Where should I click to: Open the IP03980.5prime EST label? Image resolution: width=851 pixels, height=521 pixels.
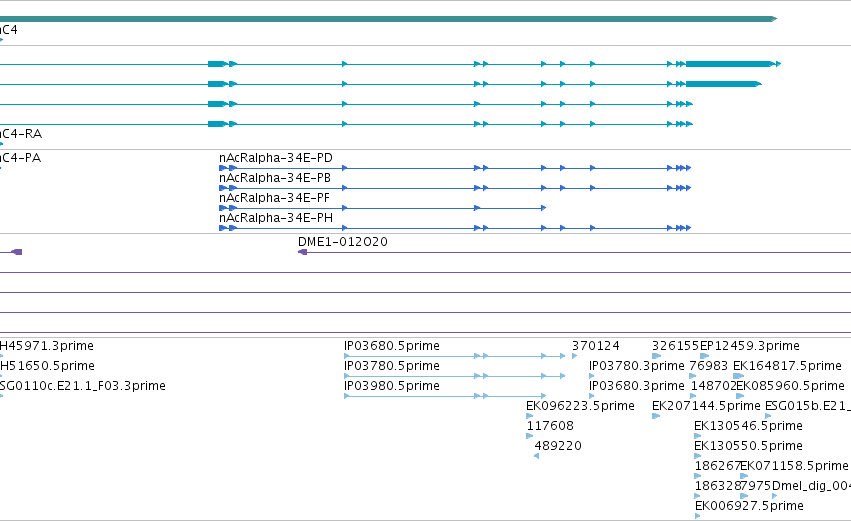pos(392,386)
